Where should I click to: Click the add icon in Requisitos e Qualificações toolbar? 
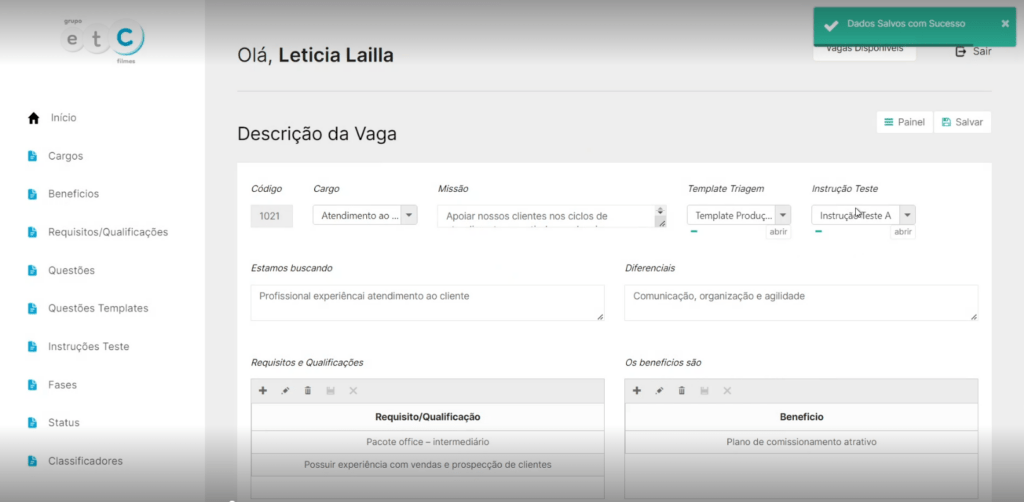coord(263,391)
